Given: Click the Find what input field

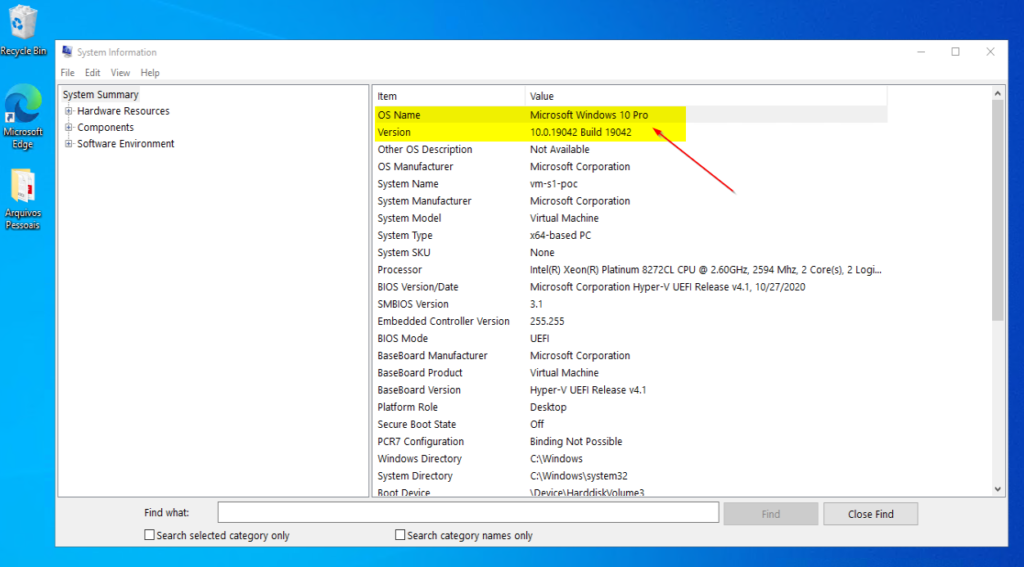Looking at the screenshot, I should [x=468, y=512].
